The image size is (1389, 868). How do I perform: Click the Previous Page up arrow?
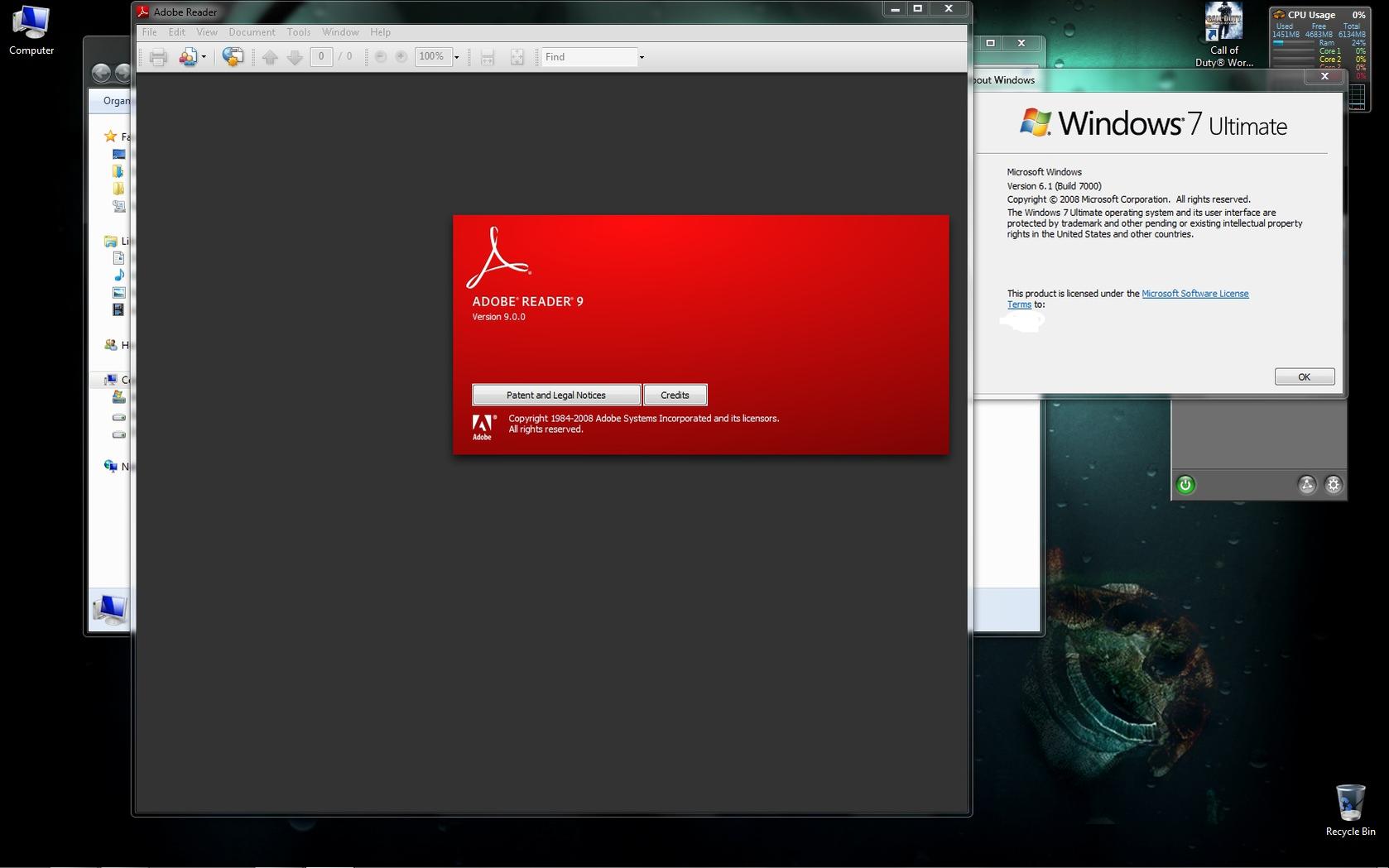click(x=270, y=57)
